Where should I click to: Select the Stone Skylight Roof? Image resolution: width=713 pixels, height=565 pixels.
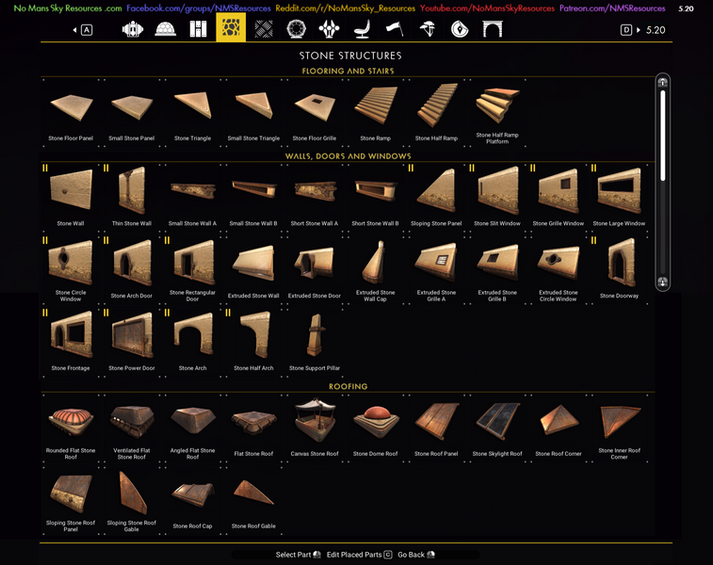[x=497, y=428]
